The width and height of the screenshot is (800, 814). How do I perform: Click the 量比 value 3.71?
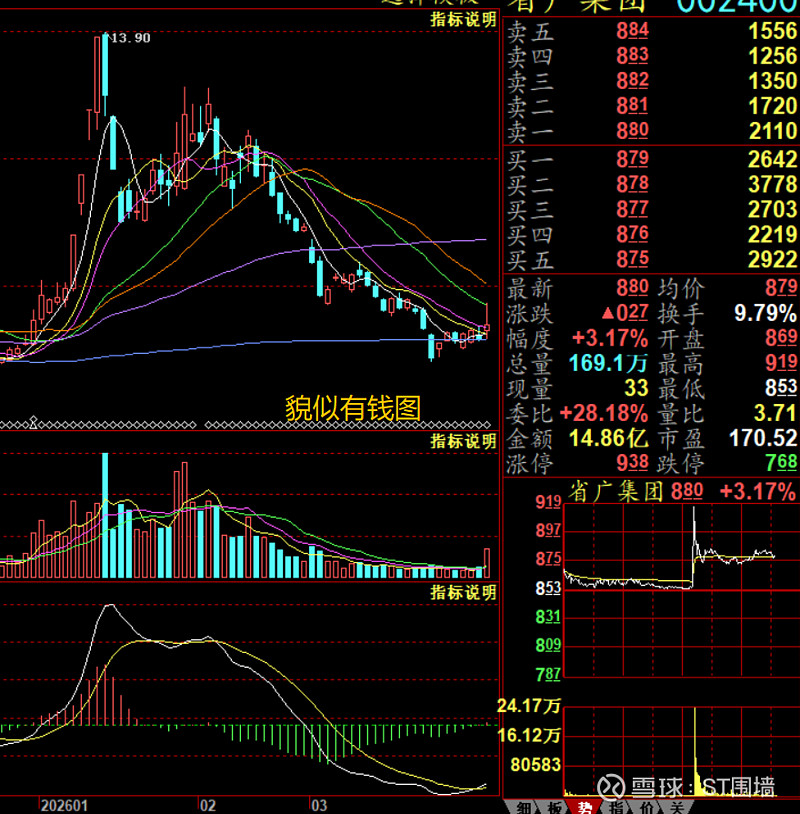(x=775, y=413)
